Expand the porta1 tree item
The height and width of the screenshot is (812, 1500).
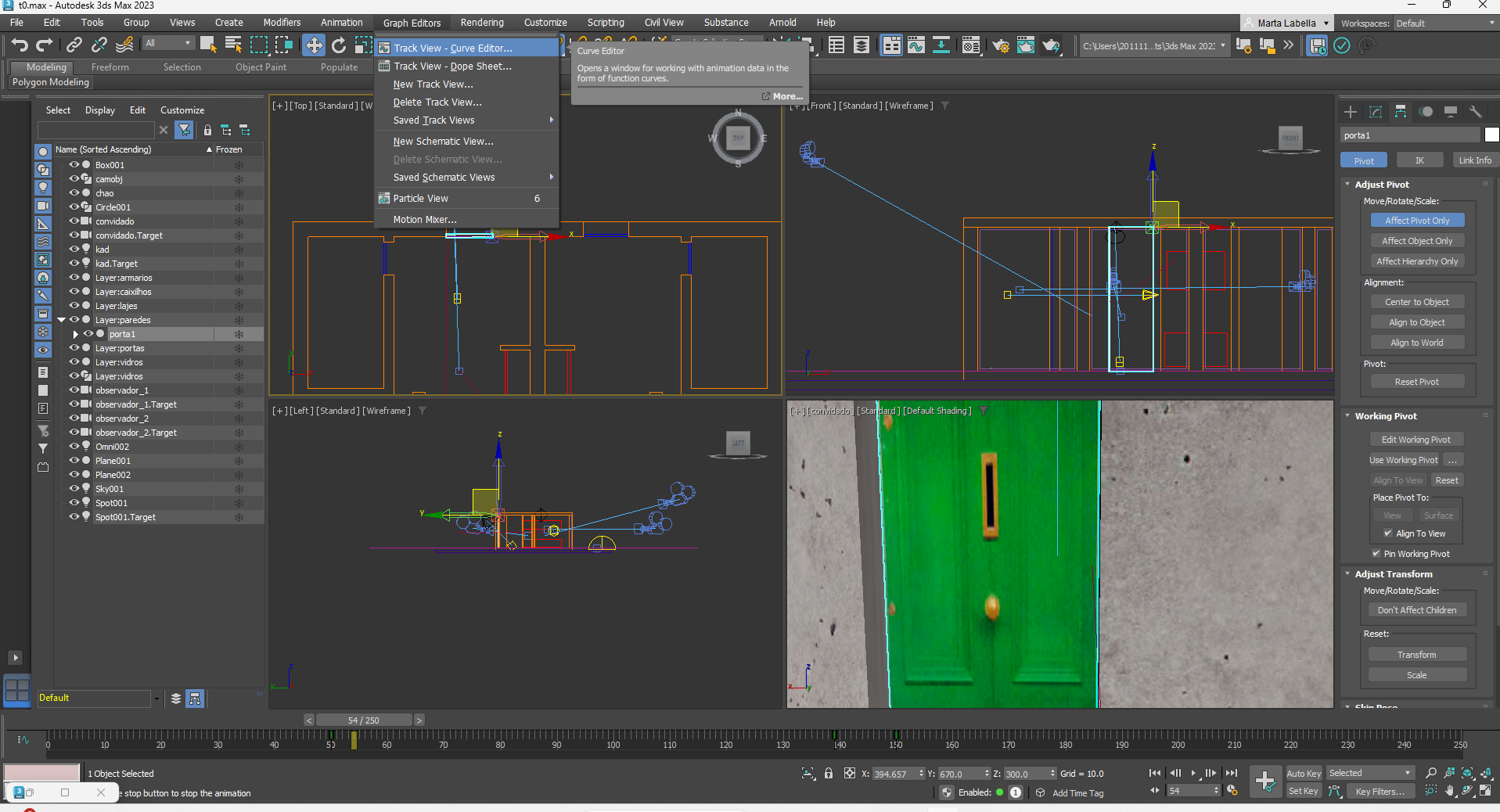pyautogui.click(x=76, y=334)
